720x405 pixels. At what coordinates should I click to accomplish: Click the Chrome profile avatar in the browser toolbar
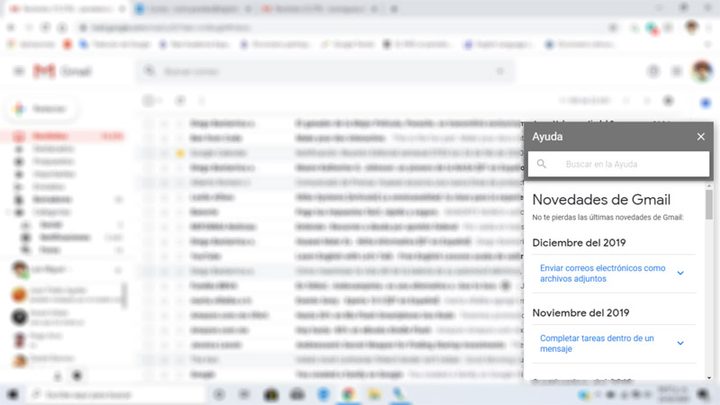691,28
